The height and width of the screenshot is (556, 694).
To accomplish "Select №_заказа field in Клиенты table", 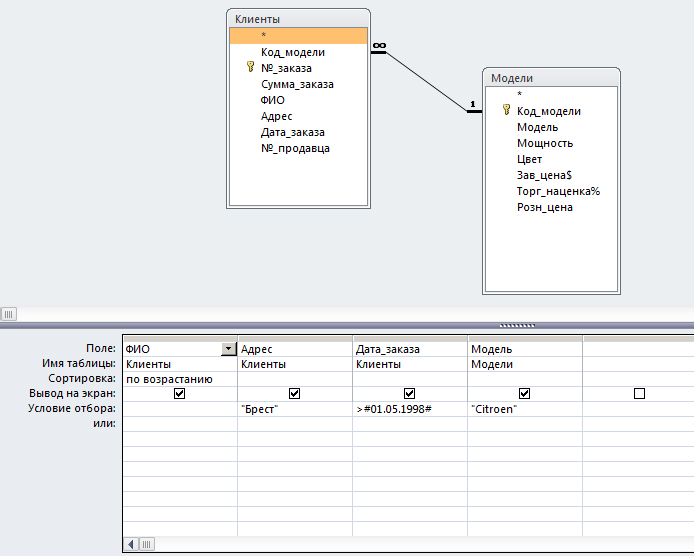I will point(298,68).
